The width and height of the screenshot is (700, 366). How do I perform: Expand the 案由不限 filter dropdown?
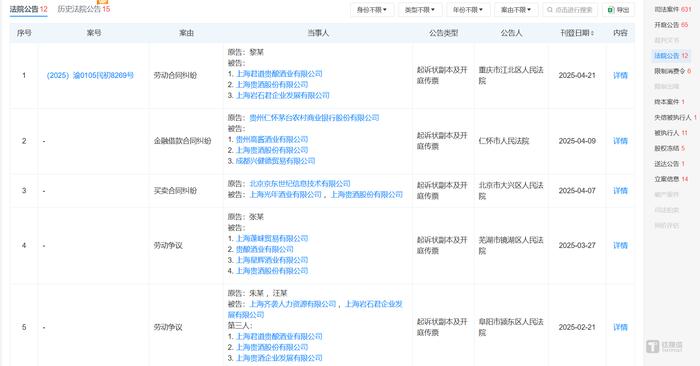[x=516, y=10]
